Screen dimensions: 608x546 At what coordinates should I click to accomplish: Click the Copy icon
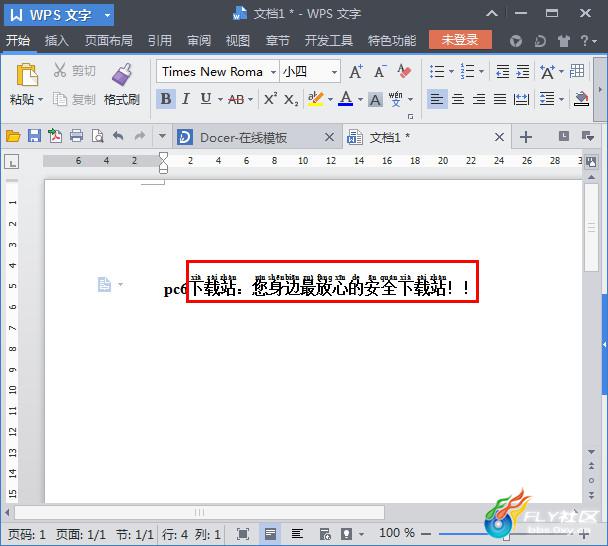coord(60,99)
